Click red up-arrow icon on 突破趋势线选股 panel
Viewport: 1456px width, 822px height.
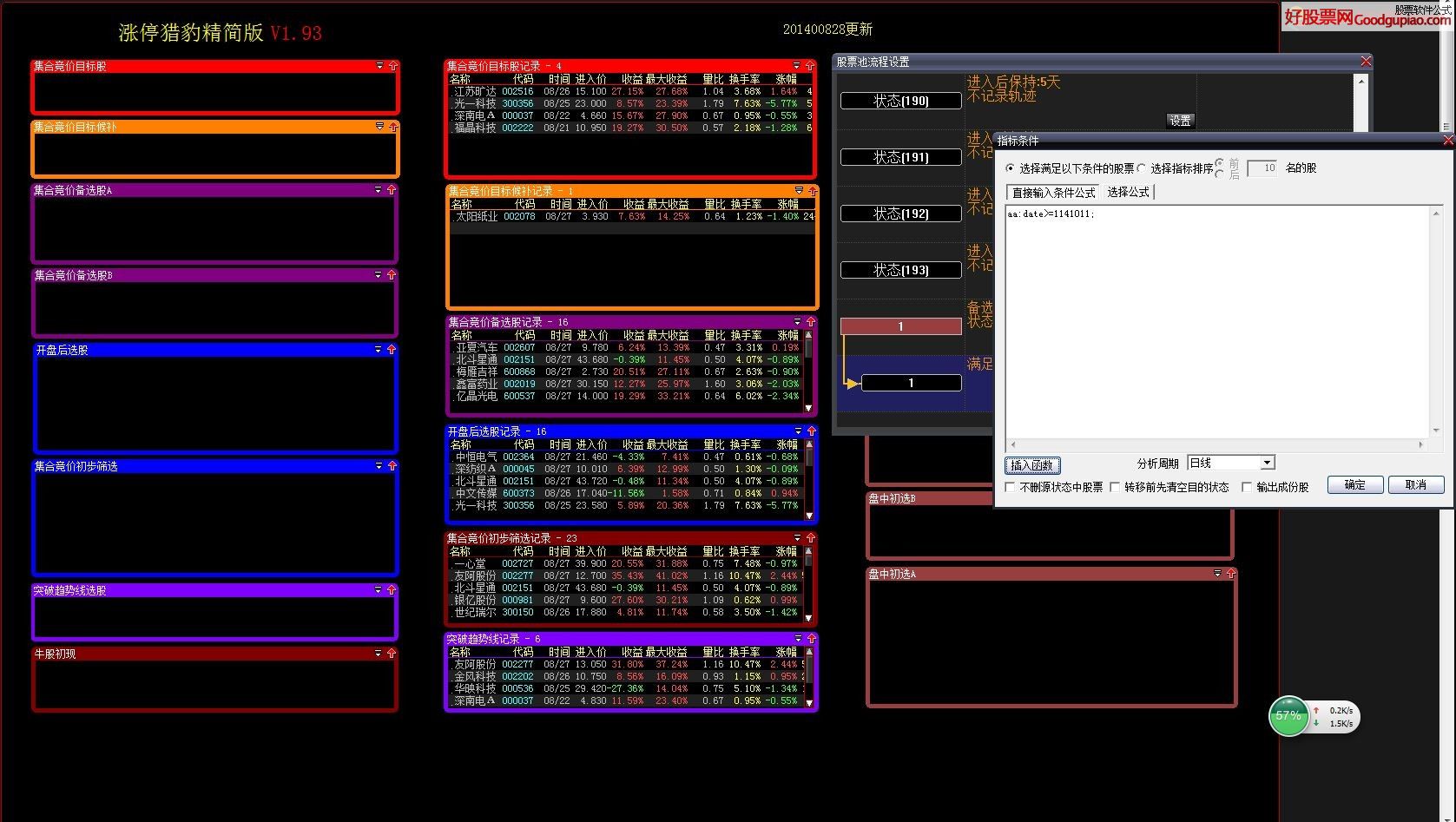click(x=392, y=590)
